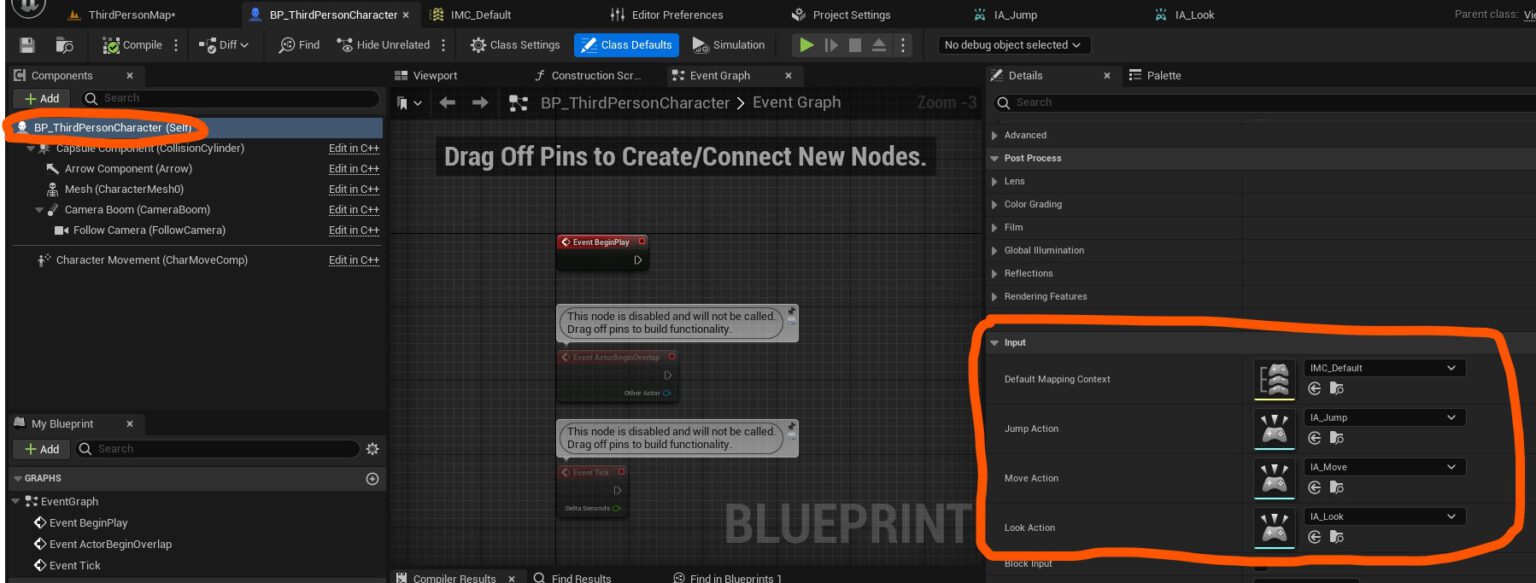Open the IA_Look asset dropdown
This screenshot has width=1536, height=583.
tap(1385, 517)
